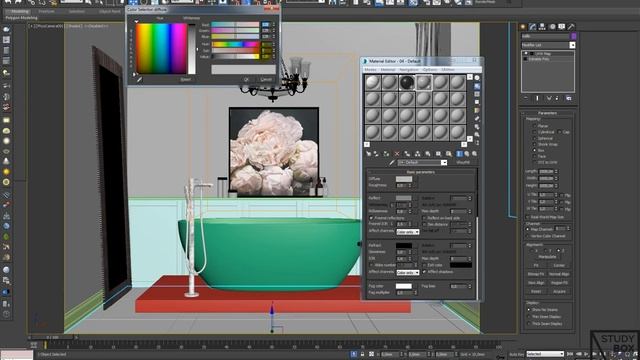The width and height of the screenshot is (640, 360).
Task: Click the object color swatch beside name field
Action: [573, 36]
